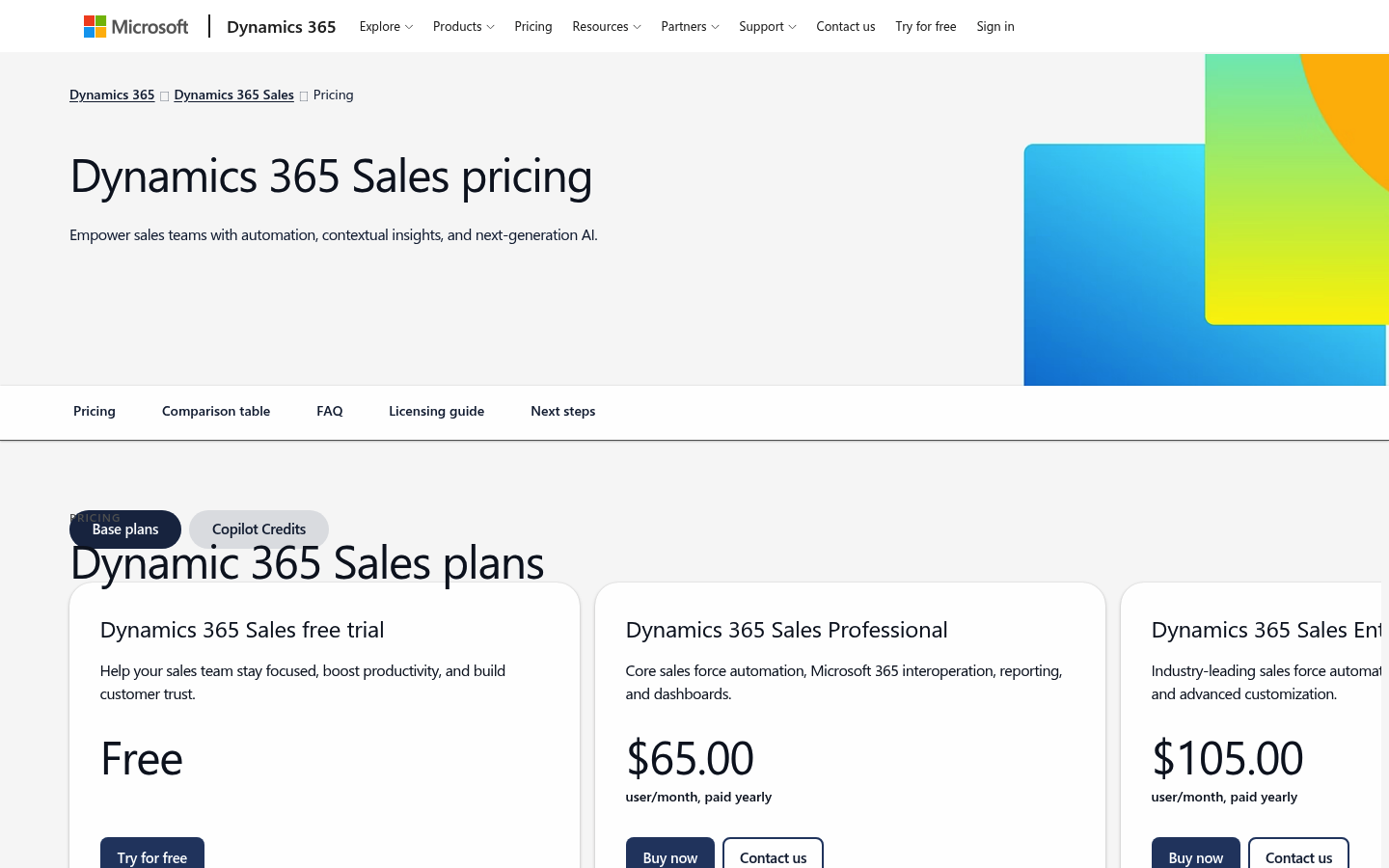Image resolution: width=1389 pixels, height=868 pixels.
Task: Jump to the Comparison table tab
Action: pyautogui.click(x=216, y=411)
